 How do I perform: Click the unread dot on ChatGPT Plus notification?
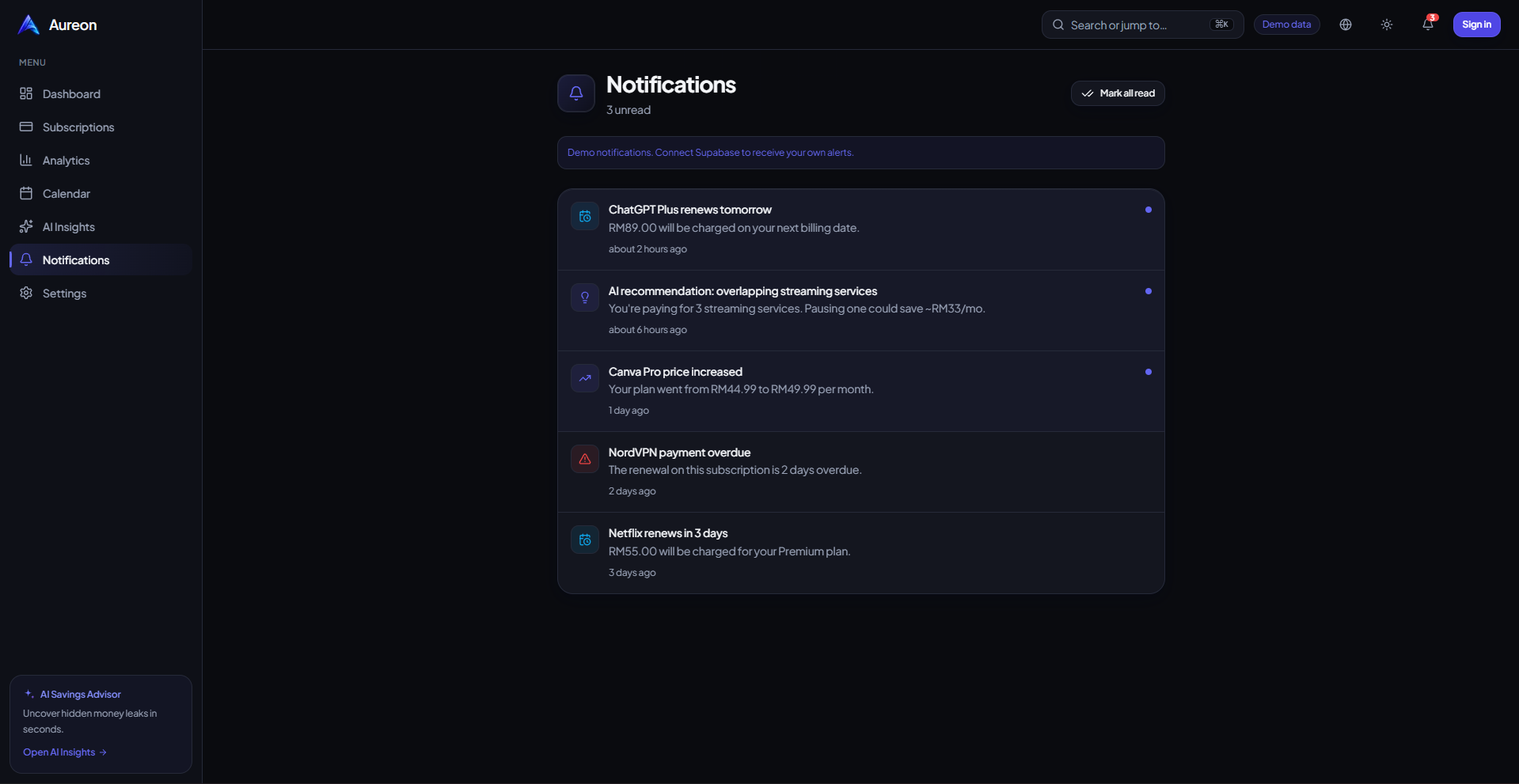coord(1149,210)
